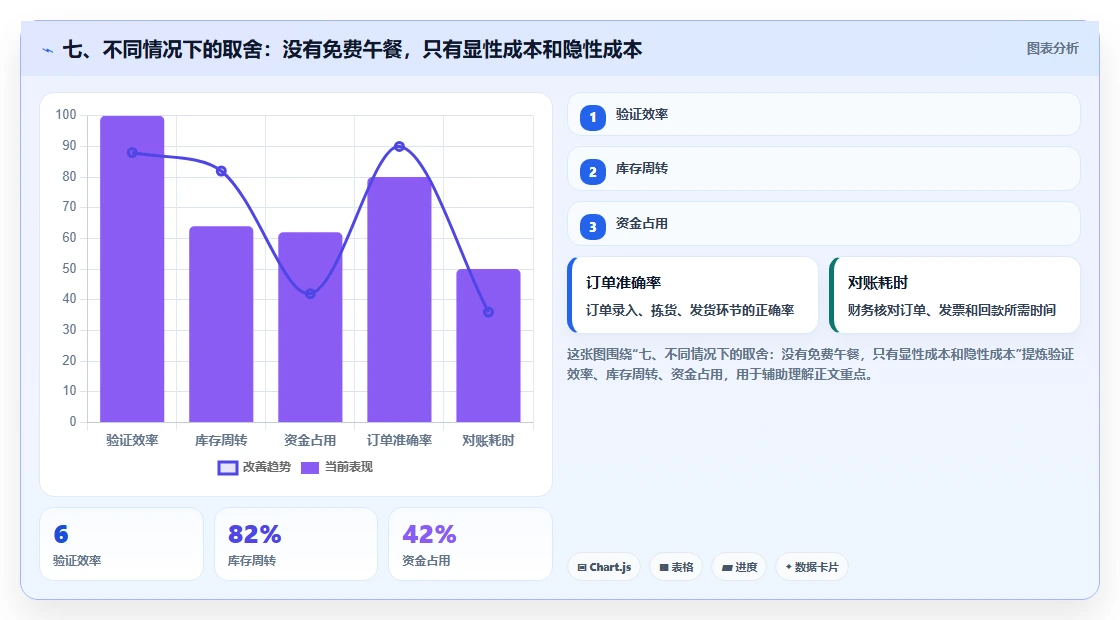Click the 对账耗时 x-axis label
The width and height of the screenshot is (1120, 620).
click(489, 441)
